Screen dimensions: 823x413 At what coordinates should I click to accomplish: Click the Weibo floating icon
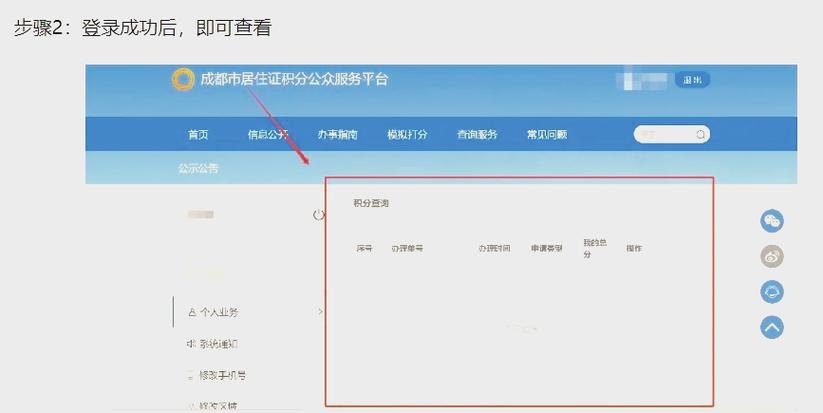point(772,257)
